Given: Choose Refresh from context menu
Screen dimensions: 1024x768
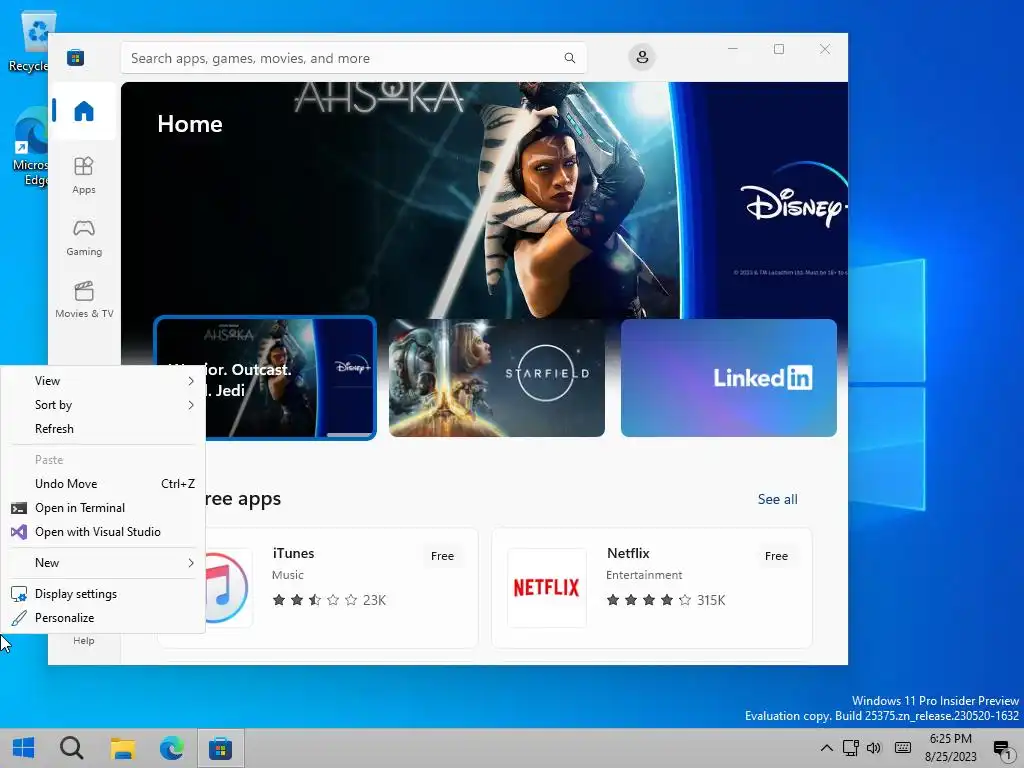Looking at the screenshot, I should click(103, 429).
